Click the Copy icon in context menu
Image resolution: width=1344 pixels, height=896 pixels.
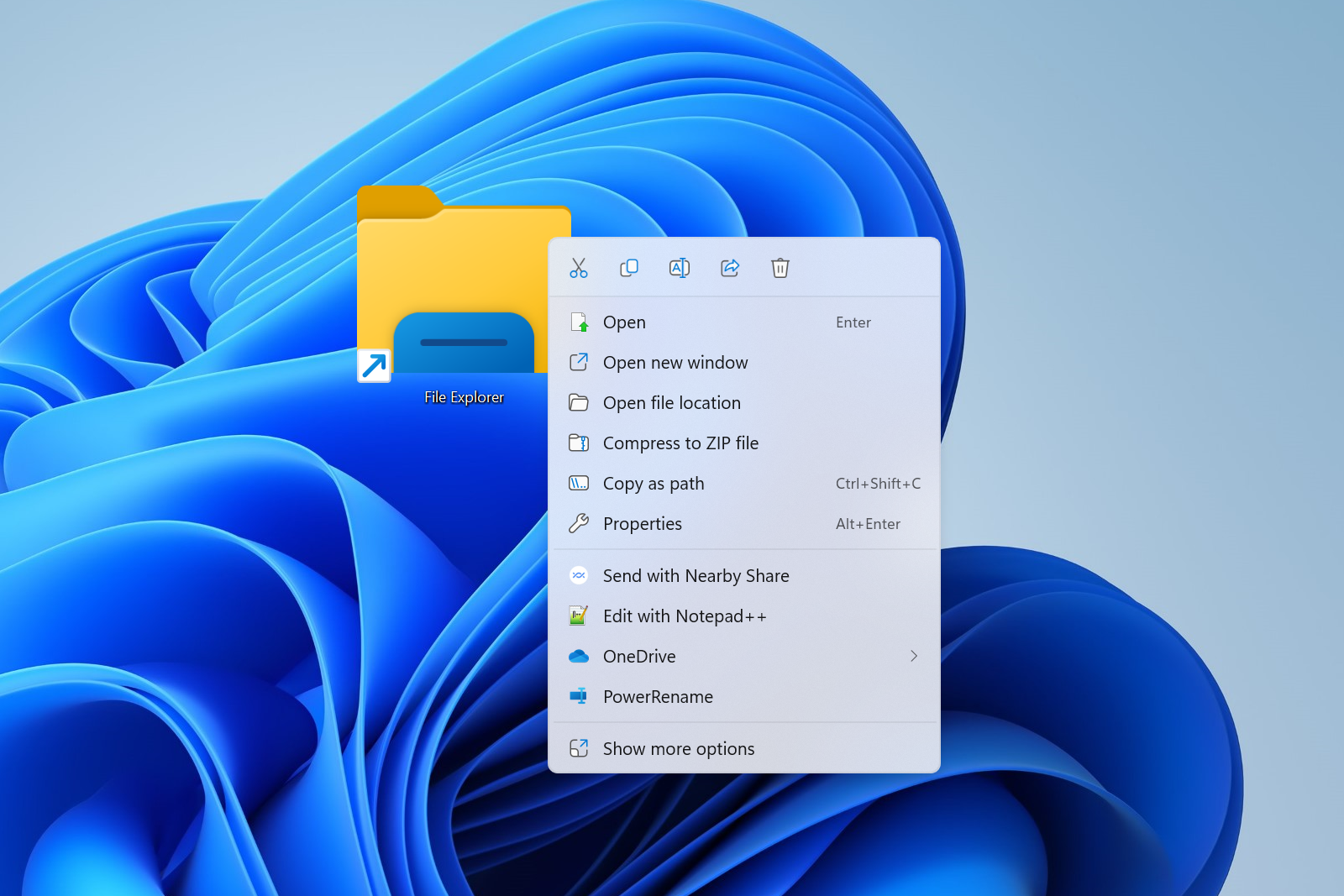click(629, 268)
